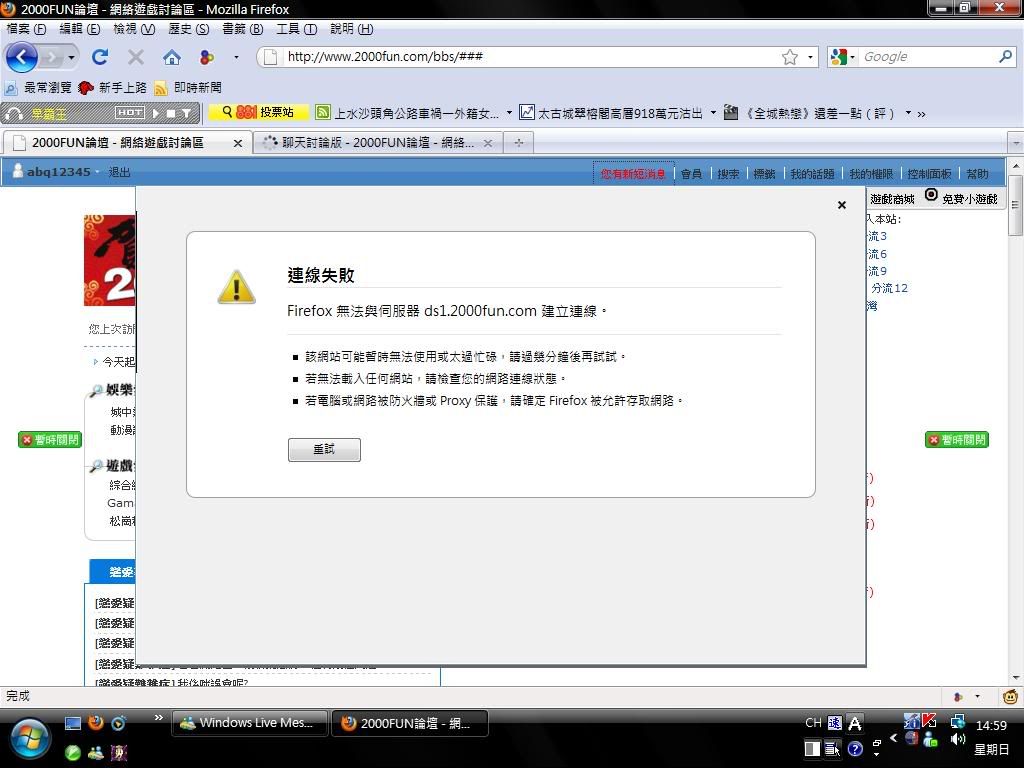Expand the URL bar history dropdown arrow
The width and height of the screenshot is (1024, 768).
coord(811,57)
